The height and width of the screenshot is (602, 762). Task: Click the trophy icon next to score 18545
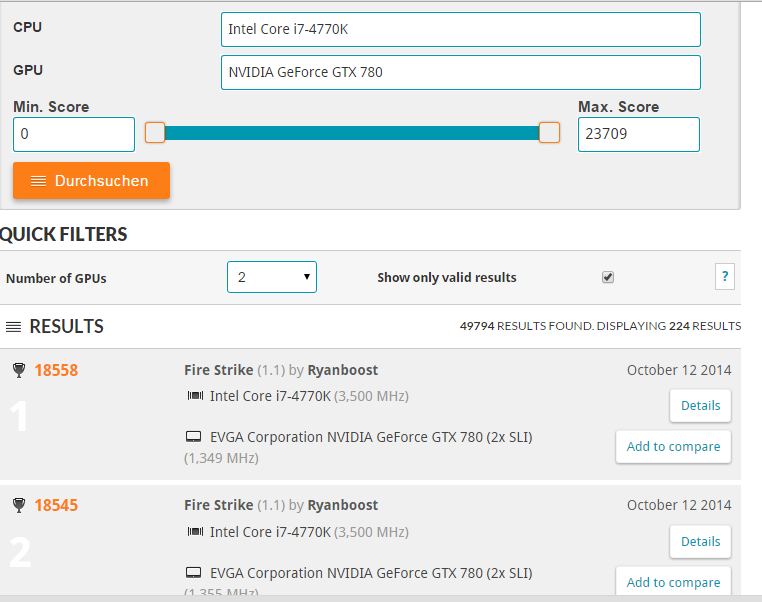pyautogui.click(x=19, y=505)
